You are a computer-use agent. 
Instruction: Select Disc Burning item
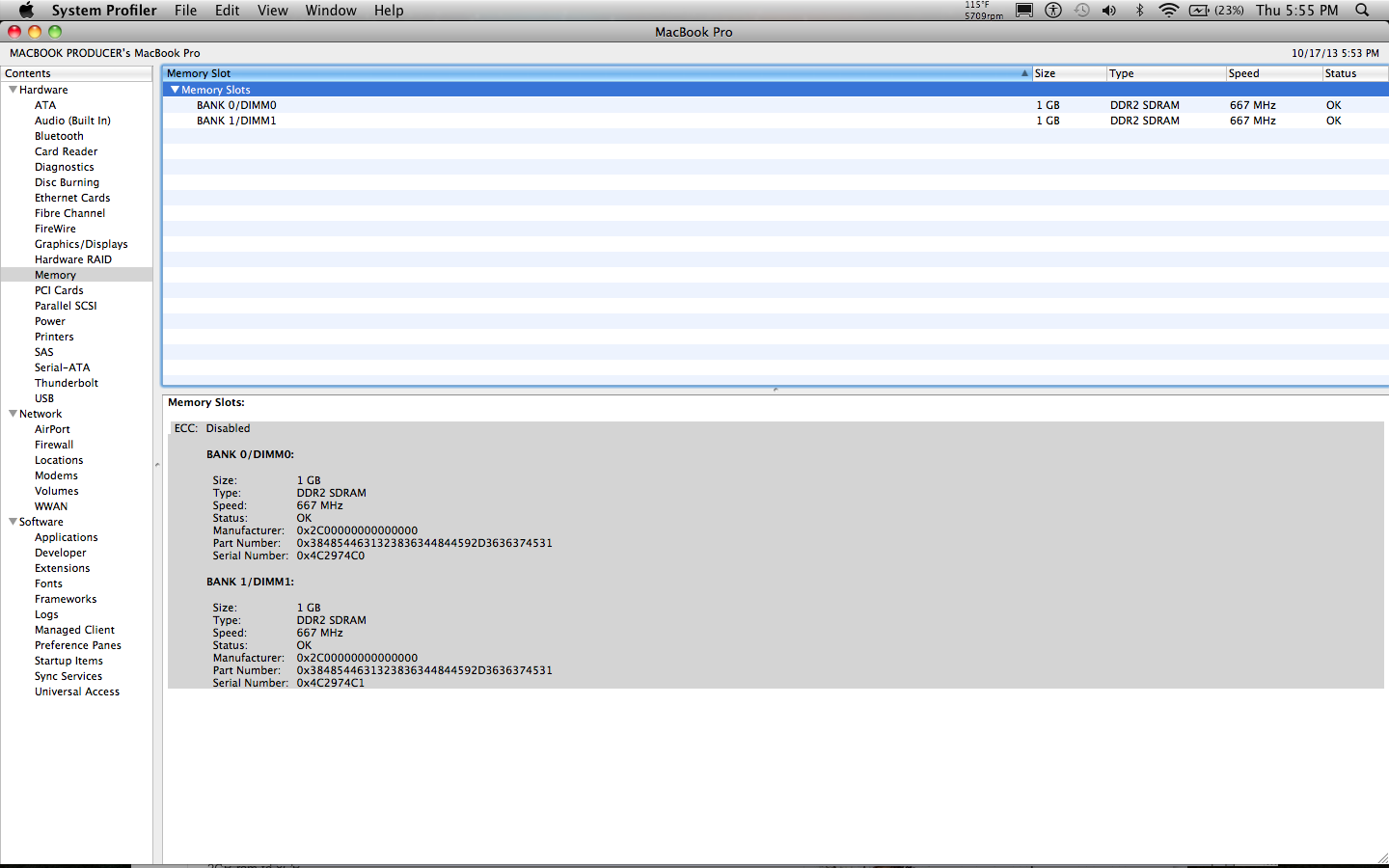point(67,182)
